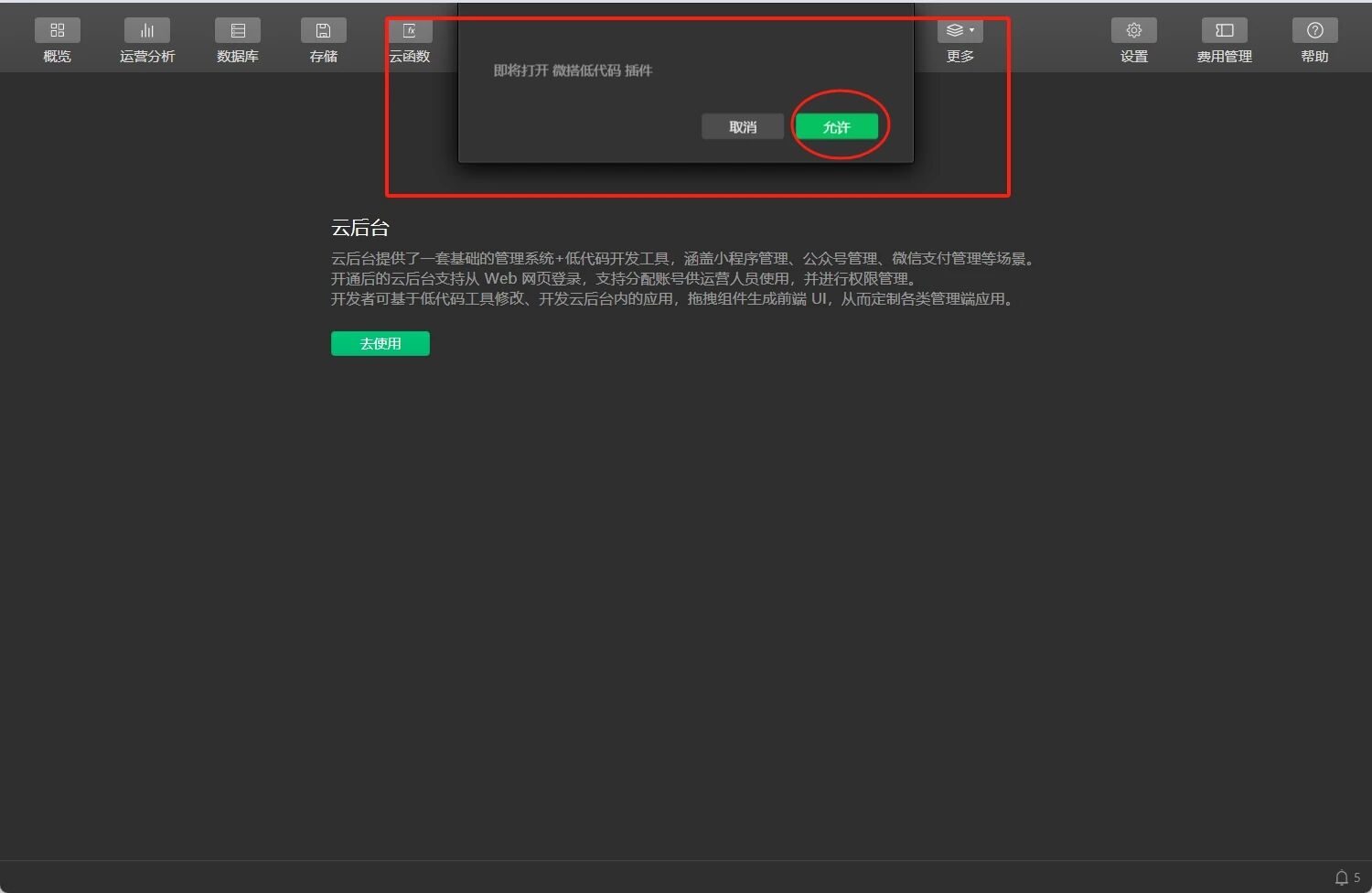Select the 存储 label in toolbar
The image size is (1372, 893).
pos(324,57)
